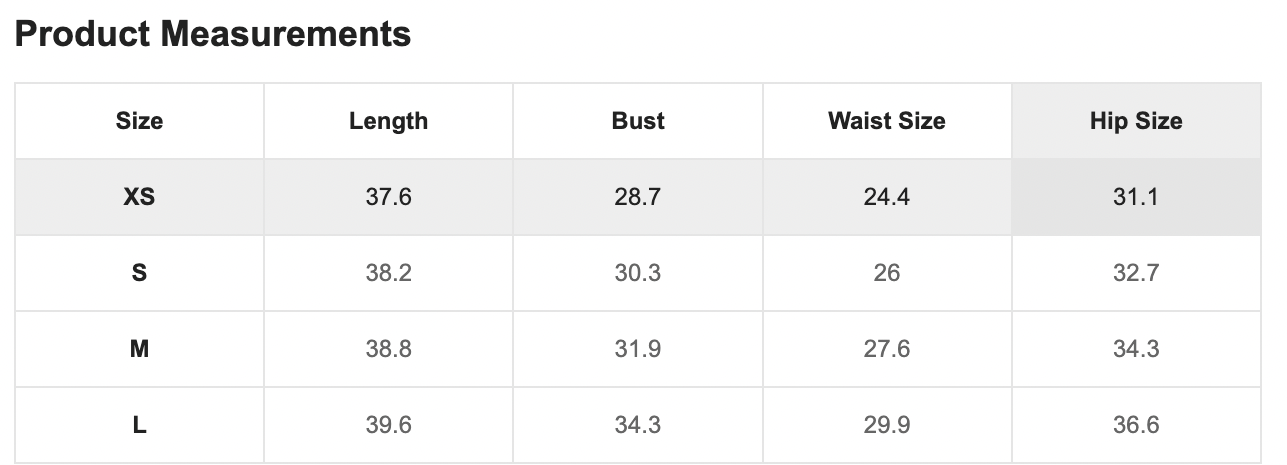Click the Length column header

[x=388, y=121]
